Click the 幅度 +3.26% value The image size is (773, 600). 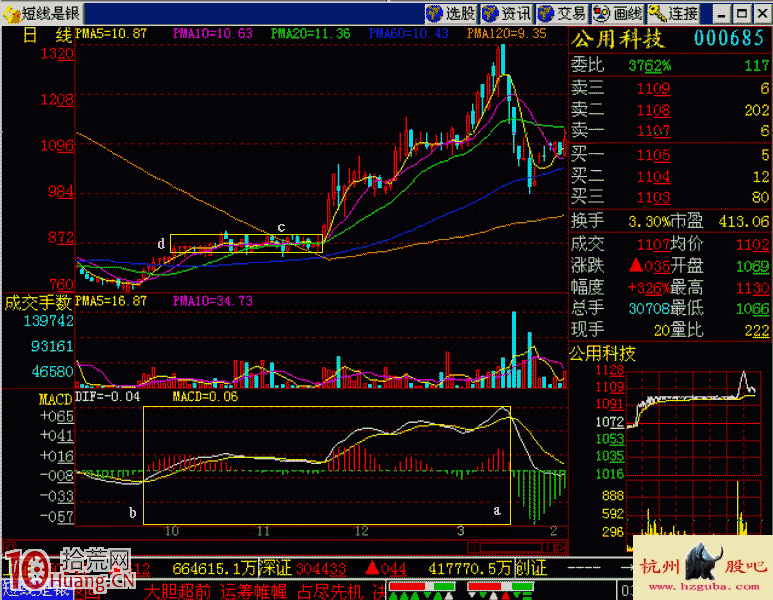[649, 287]
